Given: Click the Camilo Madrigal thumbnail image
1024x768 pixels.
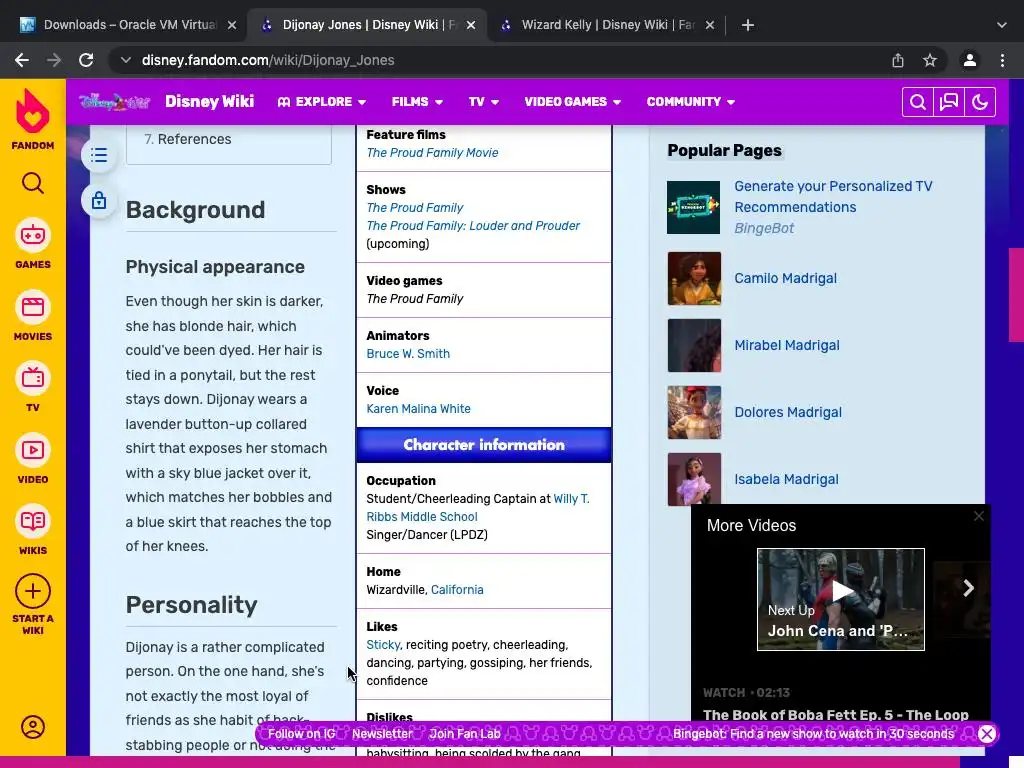Looking at the screenshot, I should tap(694, 278).
